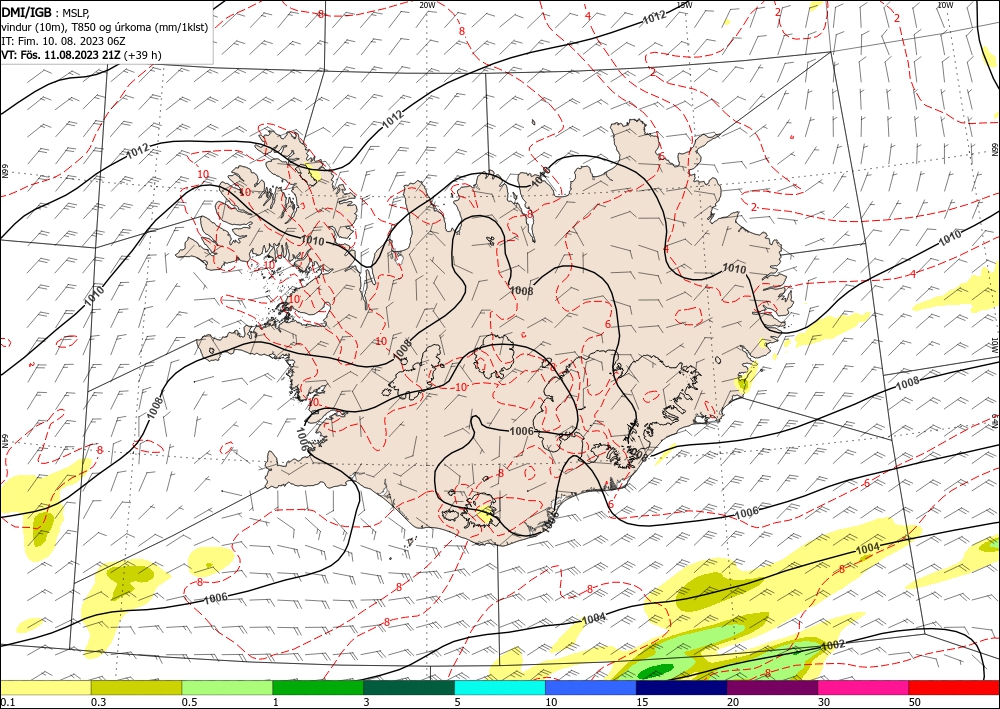
Task: Select the dark green 3–5 legend swatch
Action: [409, 687]
